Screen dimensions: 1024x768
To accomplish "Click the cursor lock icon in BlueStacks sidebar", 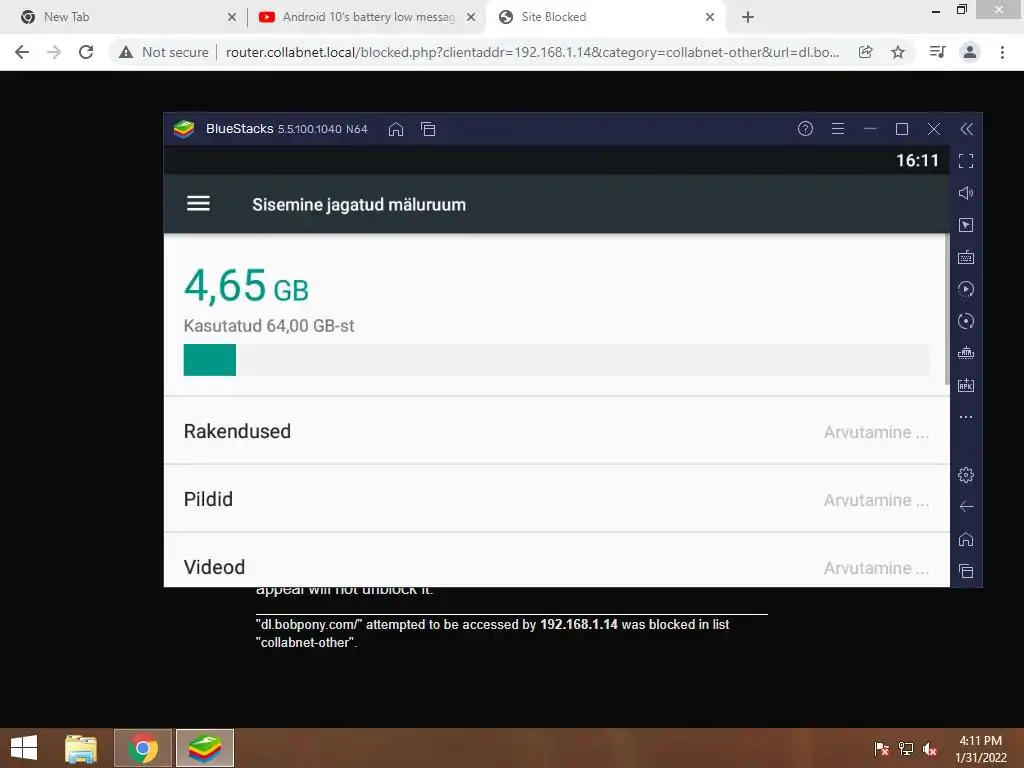I will [966, 225].
